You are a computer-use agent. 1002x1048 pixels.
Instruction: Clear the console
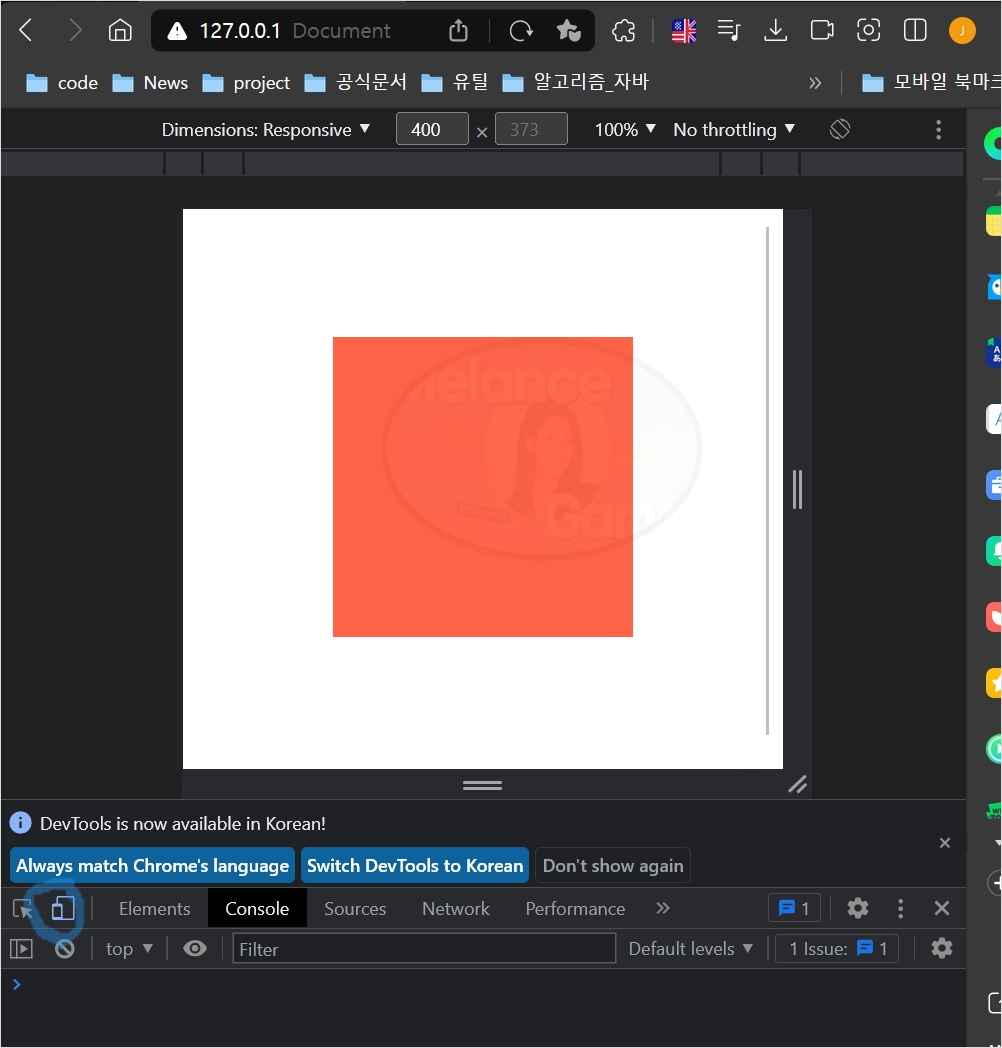click(x=65, y=948)
